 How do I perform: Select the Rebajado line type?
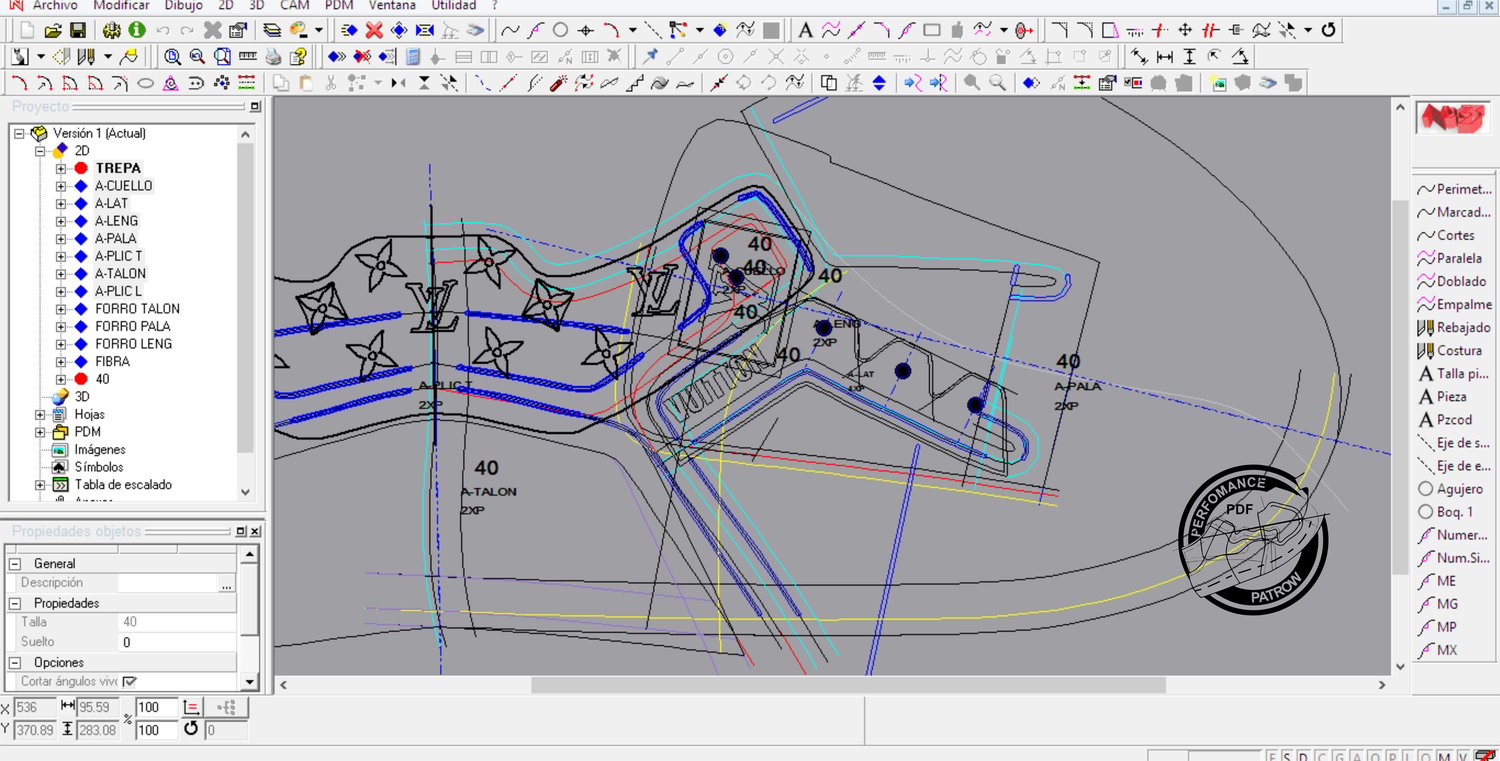1454,327
